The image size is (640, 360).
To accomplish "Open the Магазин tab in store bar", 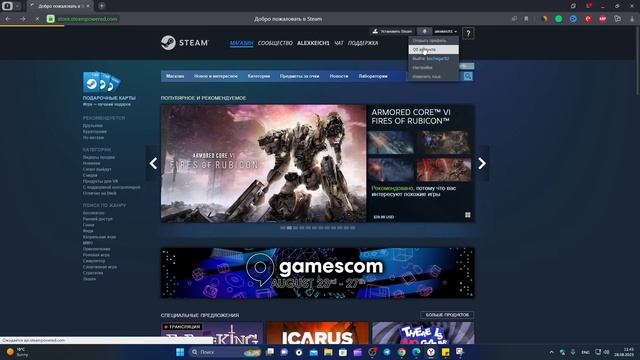I will pyautogui.click(x=175, y=76).
